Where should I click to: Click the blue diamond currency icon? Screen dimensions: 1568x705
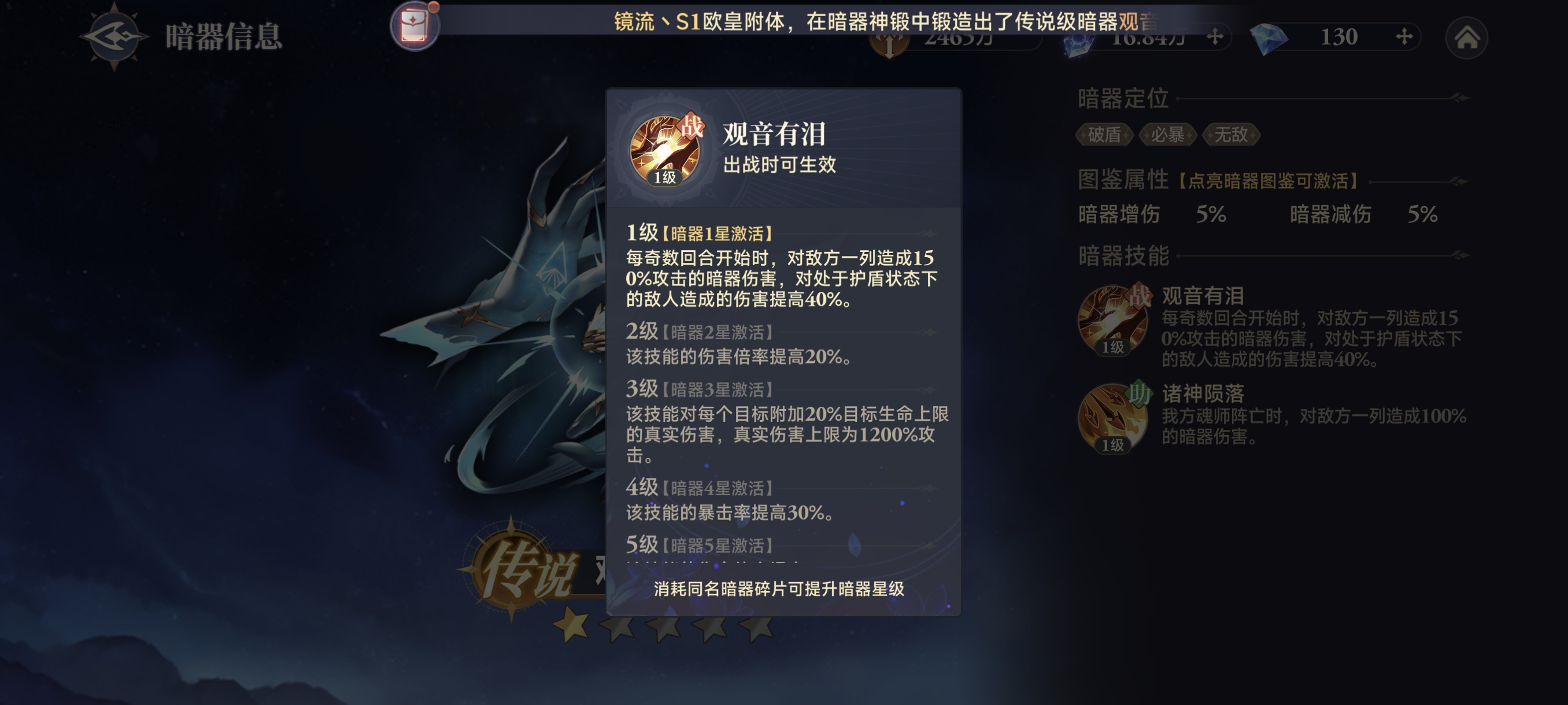[1269, 38]
